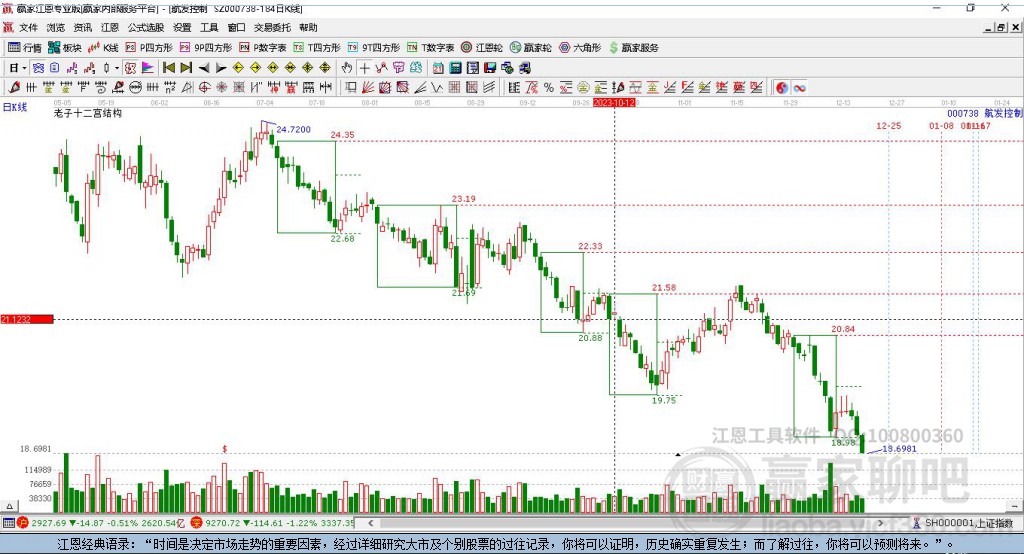Click the status bar grid icon

pos(8,523)
